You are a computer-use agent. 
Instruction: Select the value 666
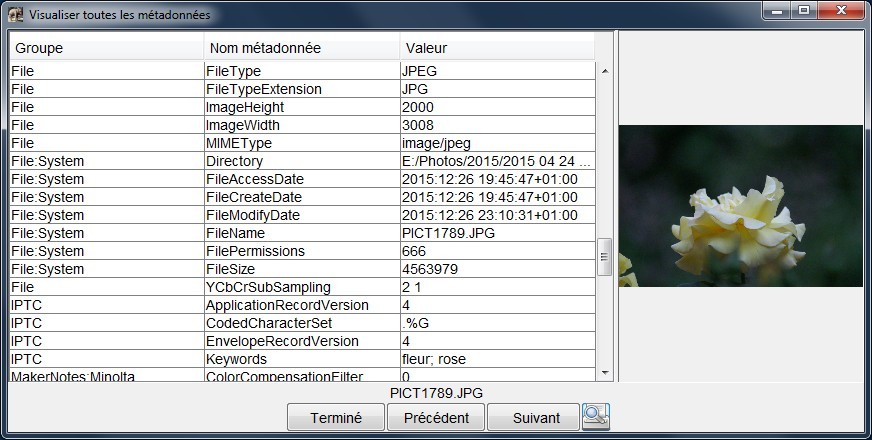pyautogui.click(x=498, y=251)
